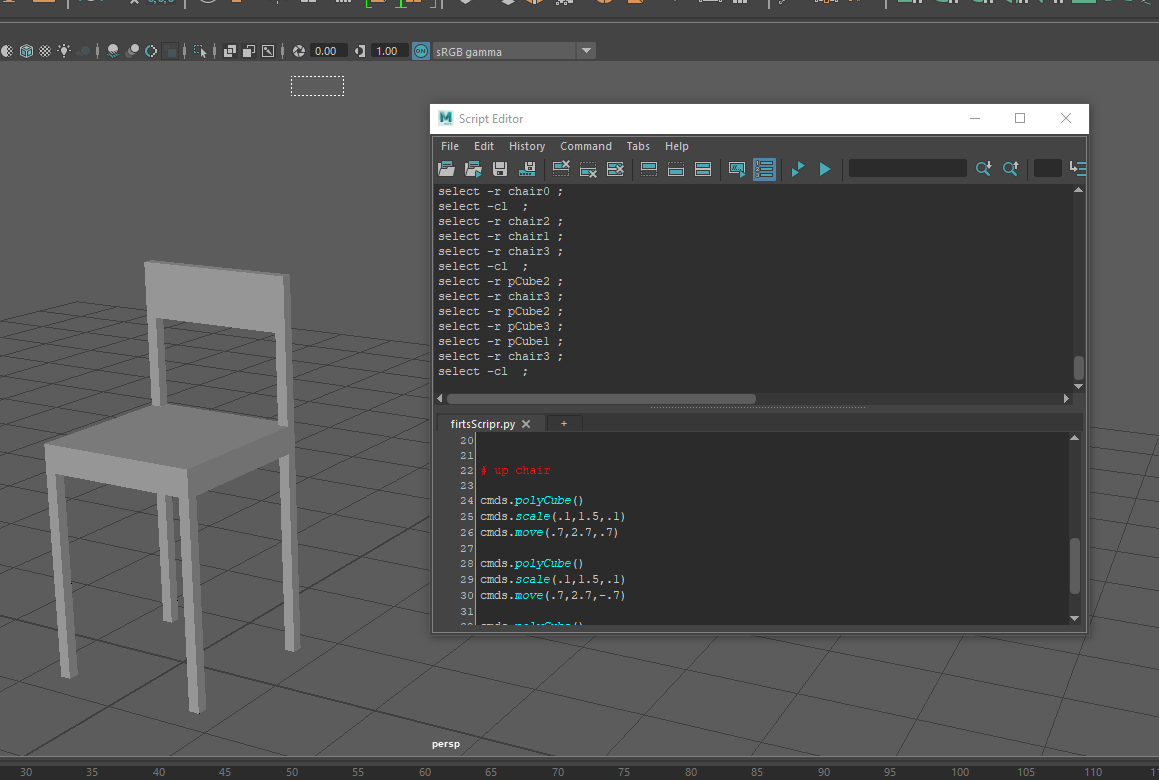Close the firtsScripr.py tab
This screenshot has height=780, width=1159.
click(x=526, y=424)
